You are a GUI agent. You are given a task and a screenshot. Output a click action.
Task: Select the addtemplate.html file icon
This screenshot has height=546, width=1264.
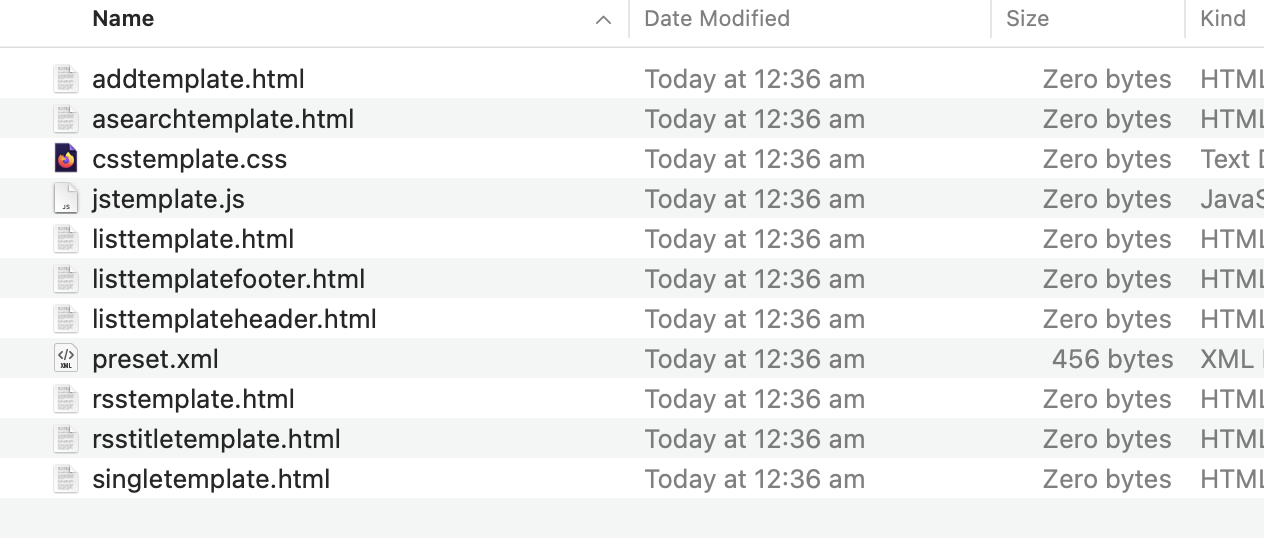tap(66, 79)
